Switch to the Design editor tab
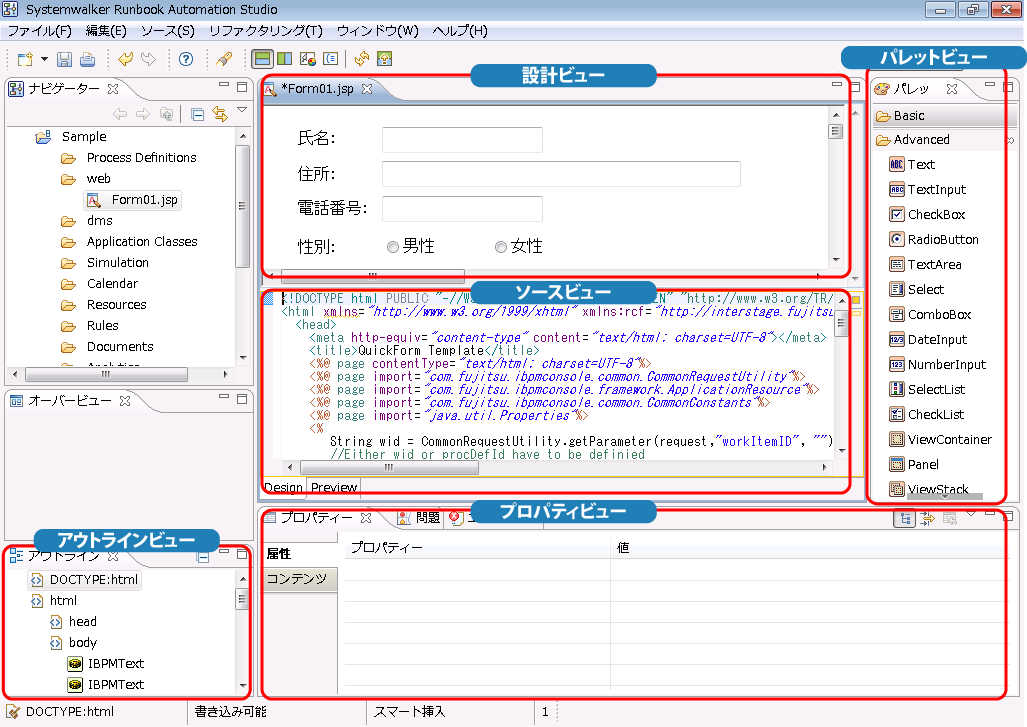Image resolution: width=1027 pixels, height=727 pixels. (x=283, y=487)
